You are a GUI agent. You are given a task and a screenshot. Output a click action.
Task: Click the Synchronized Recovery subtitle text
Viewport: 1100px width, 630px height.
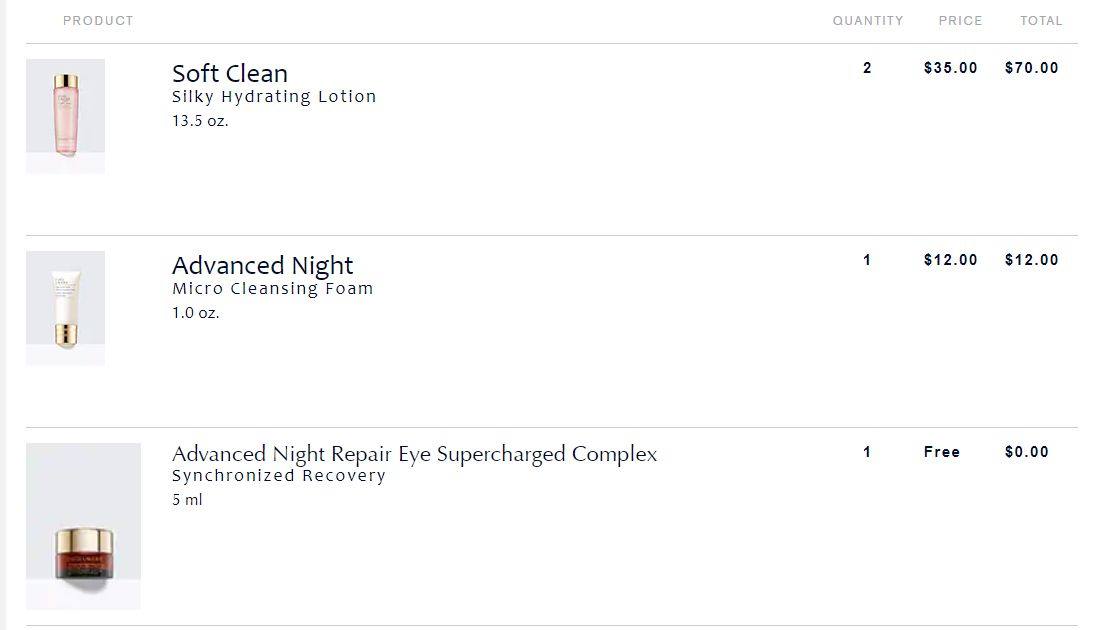(x=279, y=476)
